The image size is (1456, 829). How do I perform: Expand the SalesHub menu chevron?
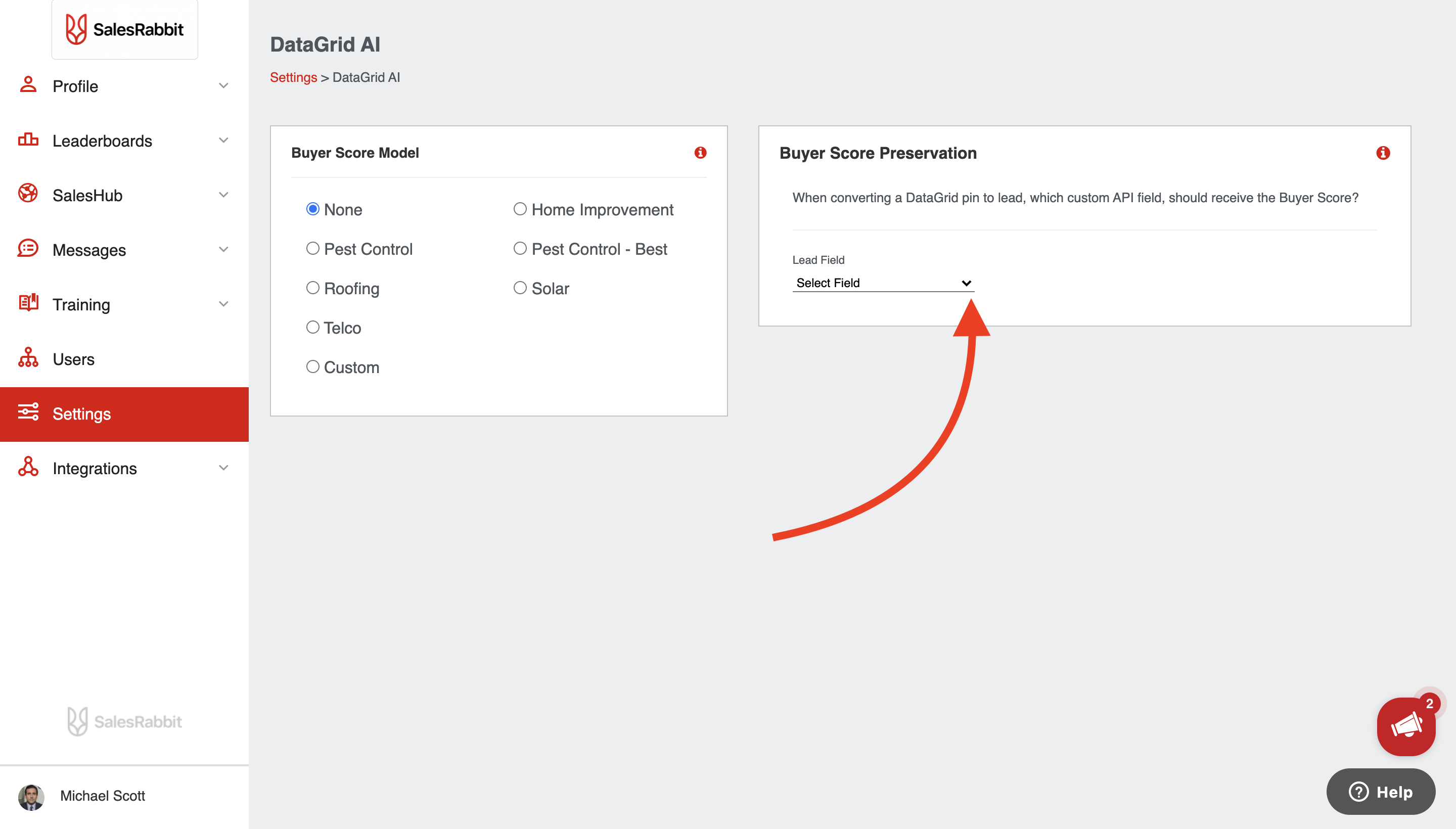(224, 195)
